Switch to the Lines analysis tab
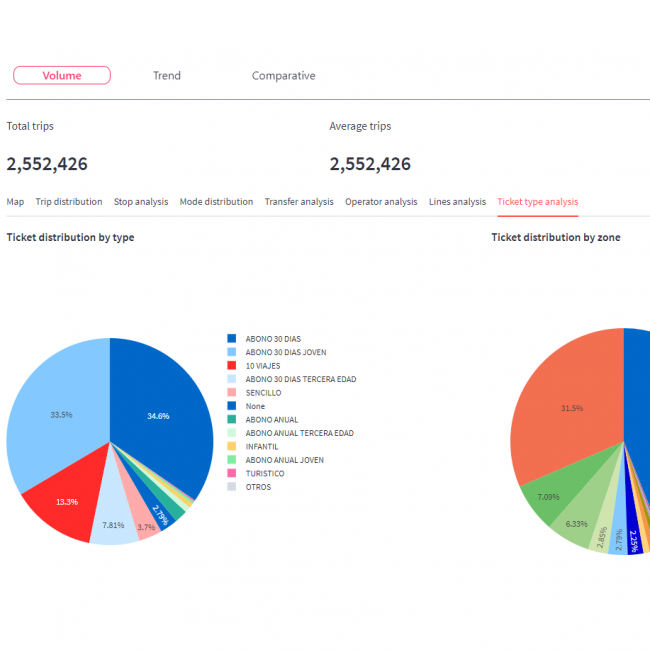650x650 pixels. tap(457, 202)
